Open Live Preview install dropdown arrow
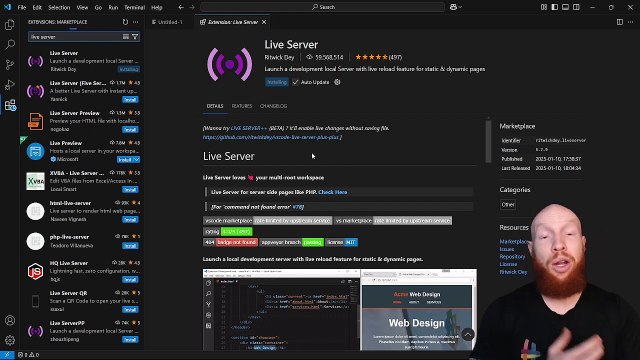640x360 pixels. (x=136, y=160)
